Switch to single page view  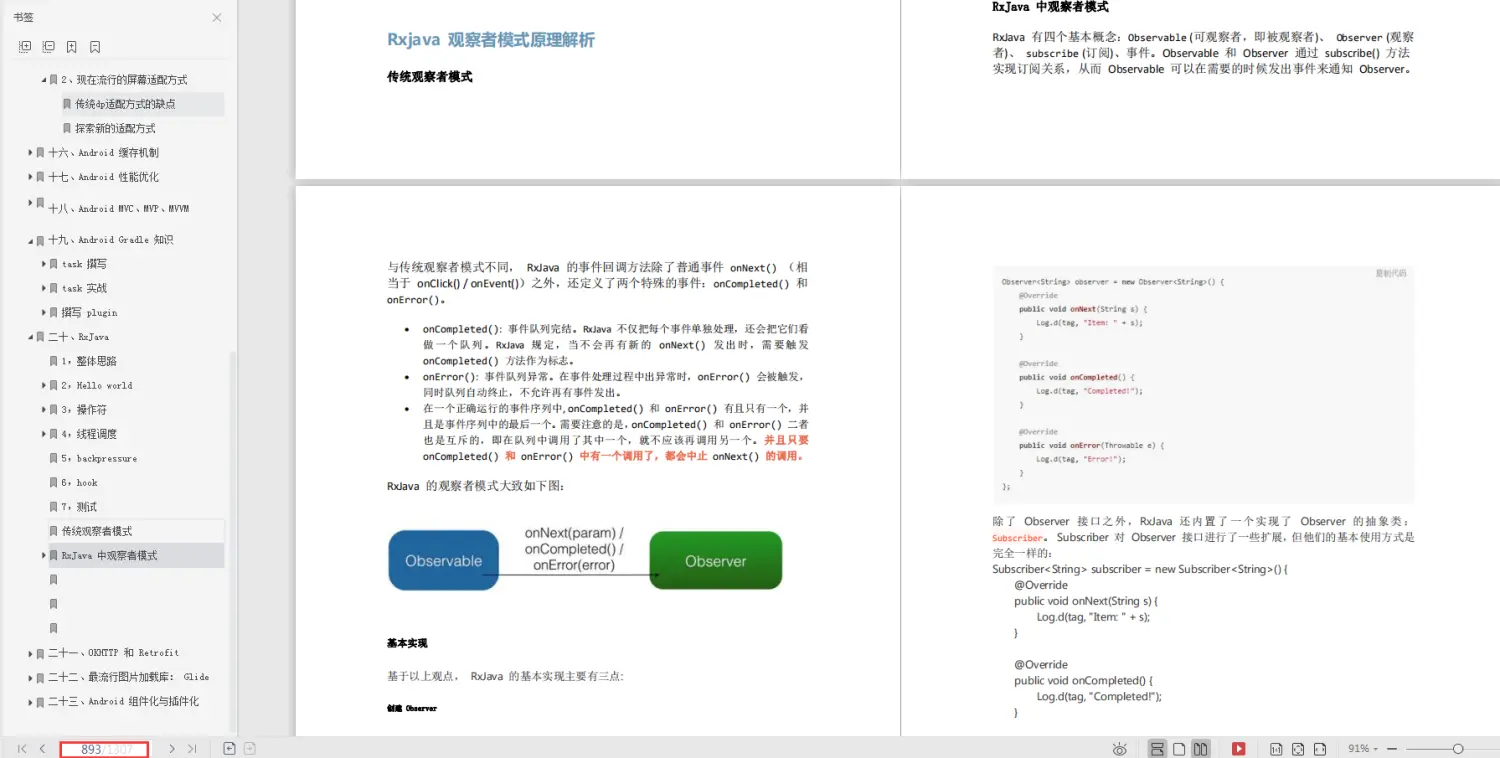[x=1179, y=748]
